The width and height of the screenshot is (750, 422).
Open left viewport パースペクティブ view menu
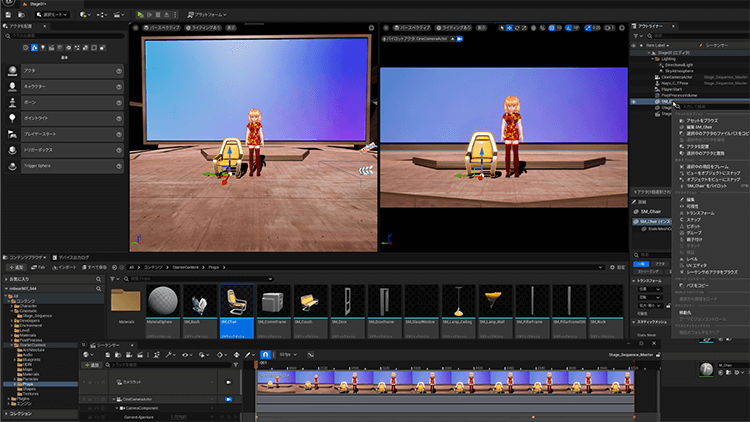click(x=162, y=28)
